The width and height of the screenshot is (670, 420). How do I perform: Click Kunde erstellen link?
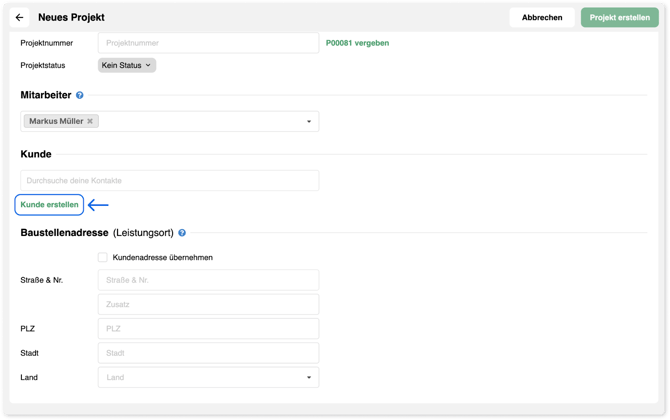[49, 205]
